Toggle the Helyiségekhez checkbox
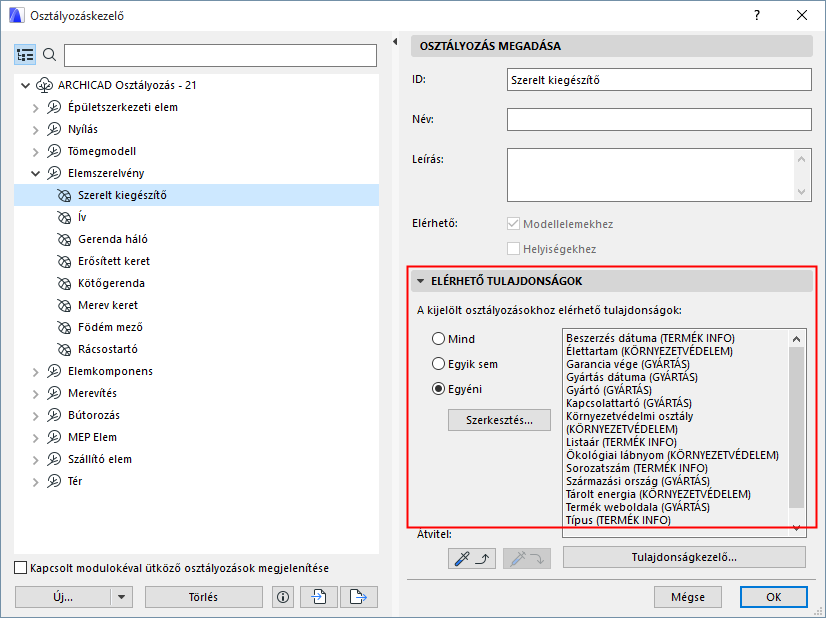Viewport: 826px width, 618px height. [x=513, y=248]
